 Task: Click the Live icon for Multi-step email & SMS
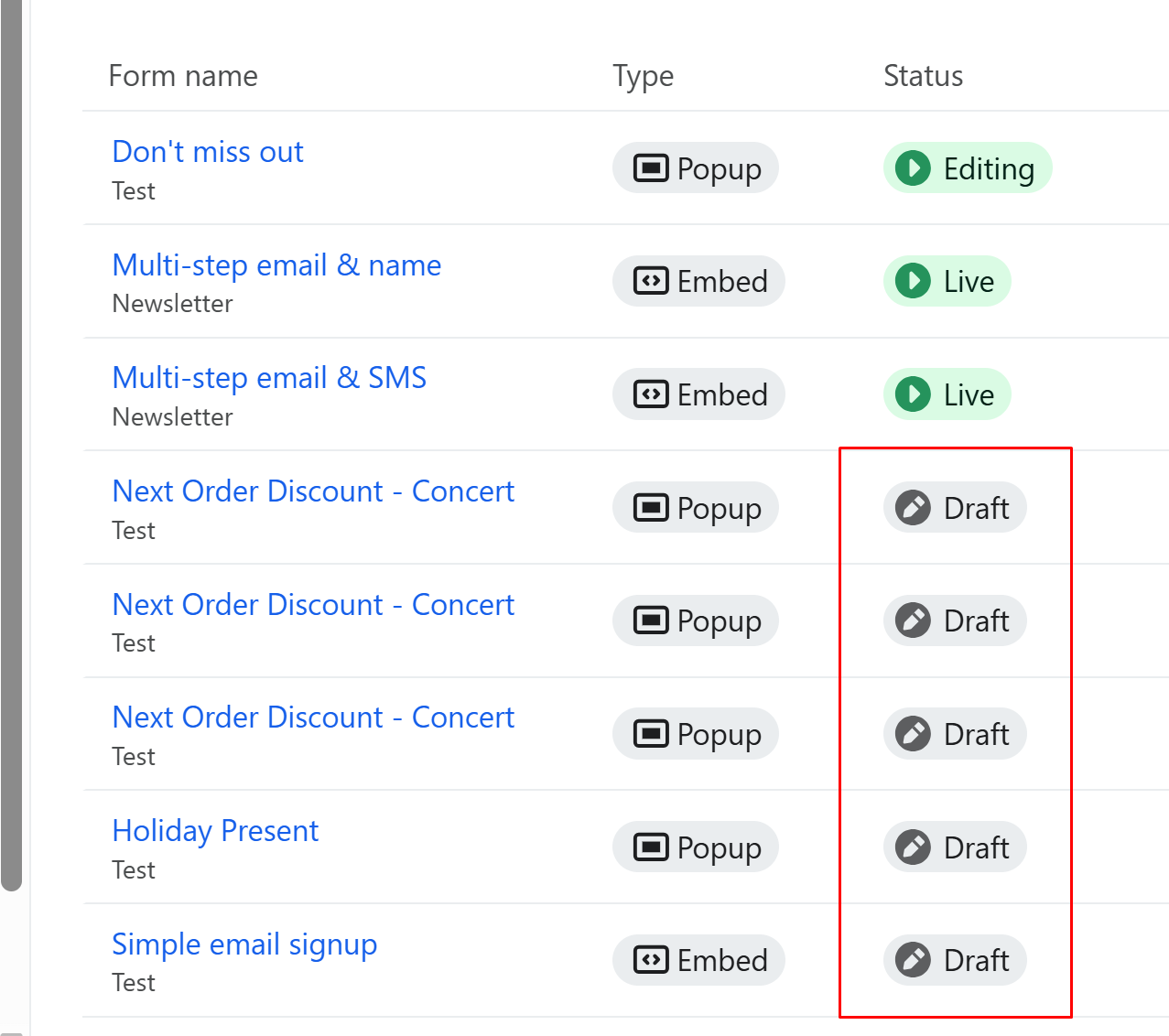point(913,394)
